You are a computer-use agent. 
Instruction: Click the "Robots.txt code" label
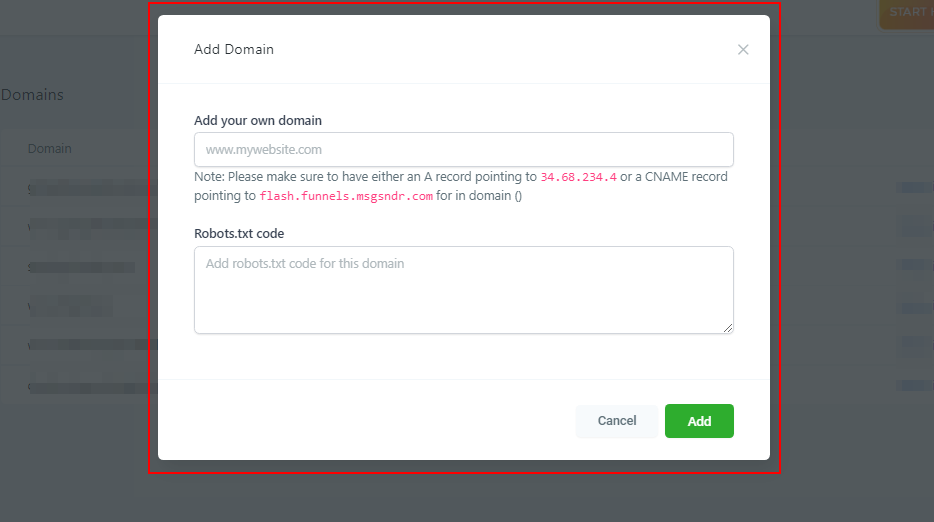point(239,234)
